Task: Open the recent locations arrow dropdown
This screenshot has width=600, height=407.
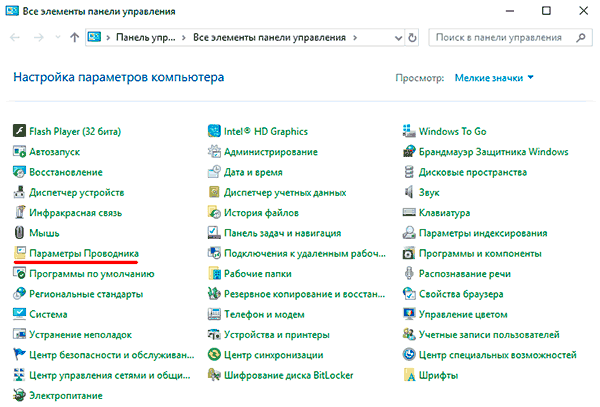Action: tap(58, 37)
